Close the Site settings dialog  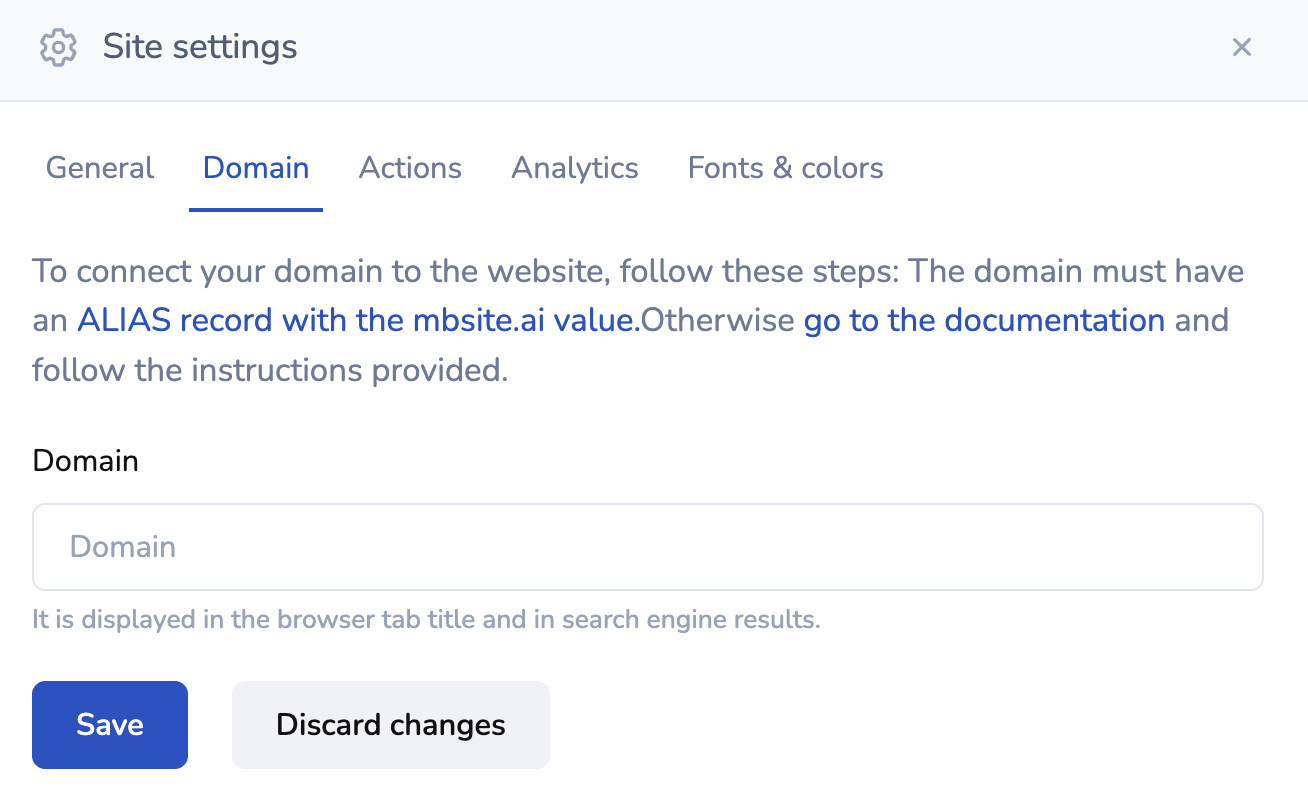pos(1242,47)
